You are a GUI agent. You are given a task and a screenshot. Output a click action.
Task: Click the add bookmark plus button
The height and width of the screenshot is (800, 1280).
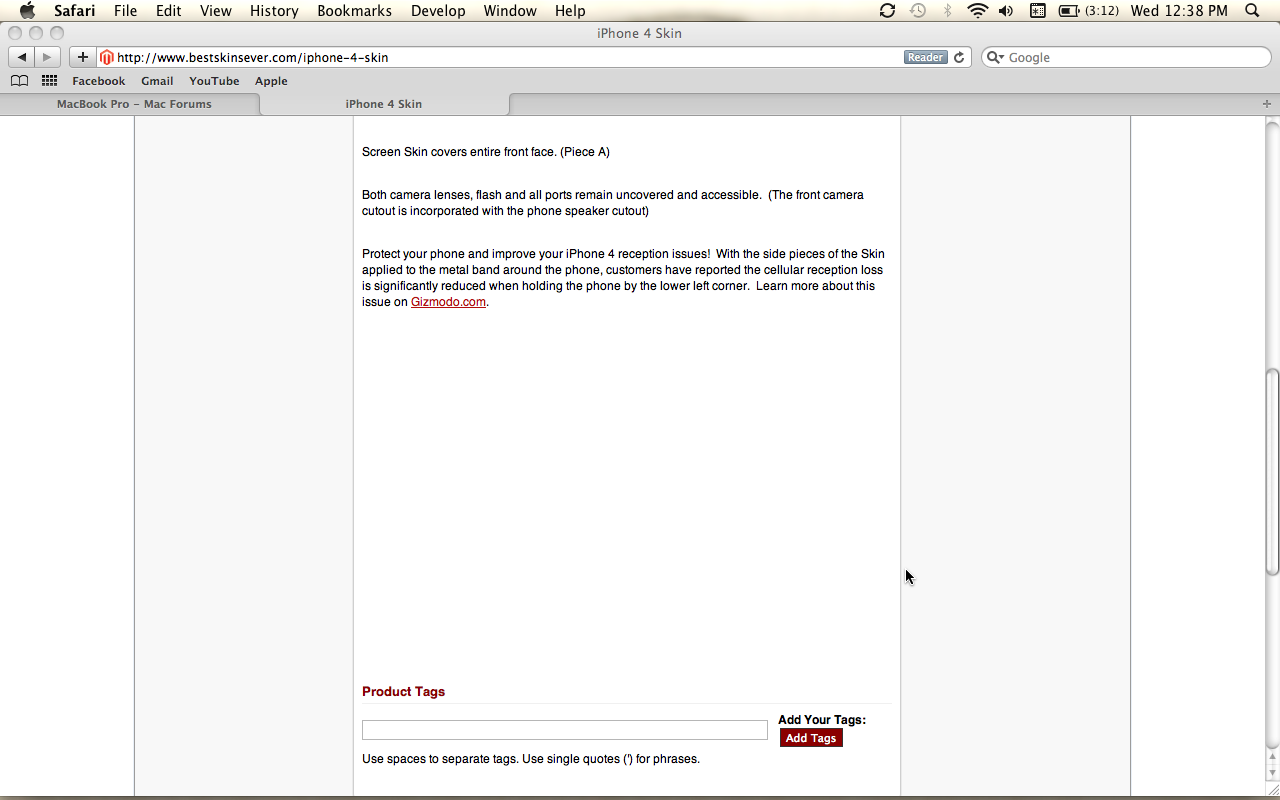tap(83, 57)
